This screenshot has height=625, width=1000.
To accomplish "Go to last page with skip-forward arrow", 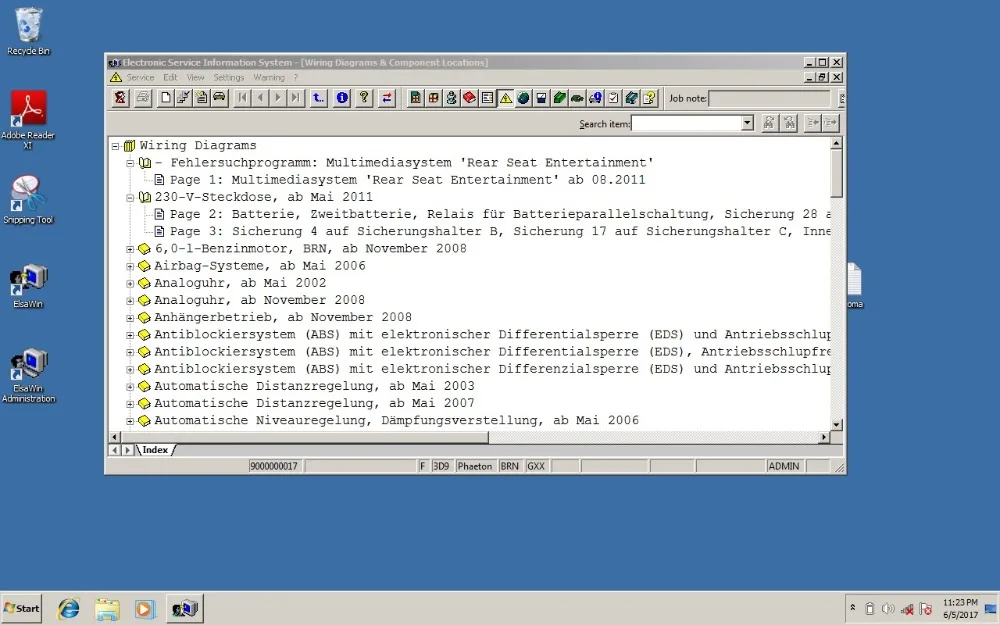I will pyautogui.click(x=295, y=98).
